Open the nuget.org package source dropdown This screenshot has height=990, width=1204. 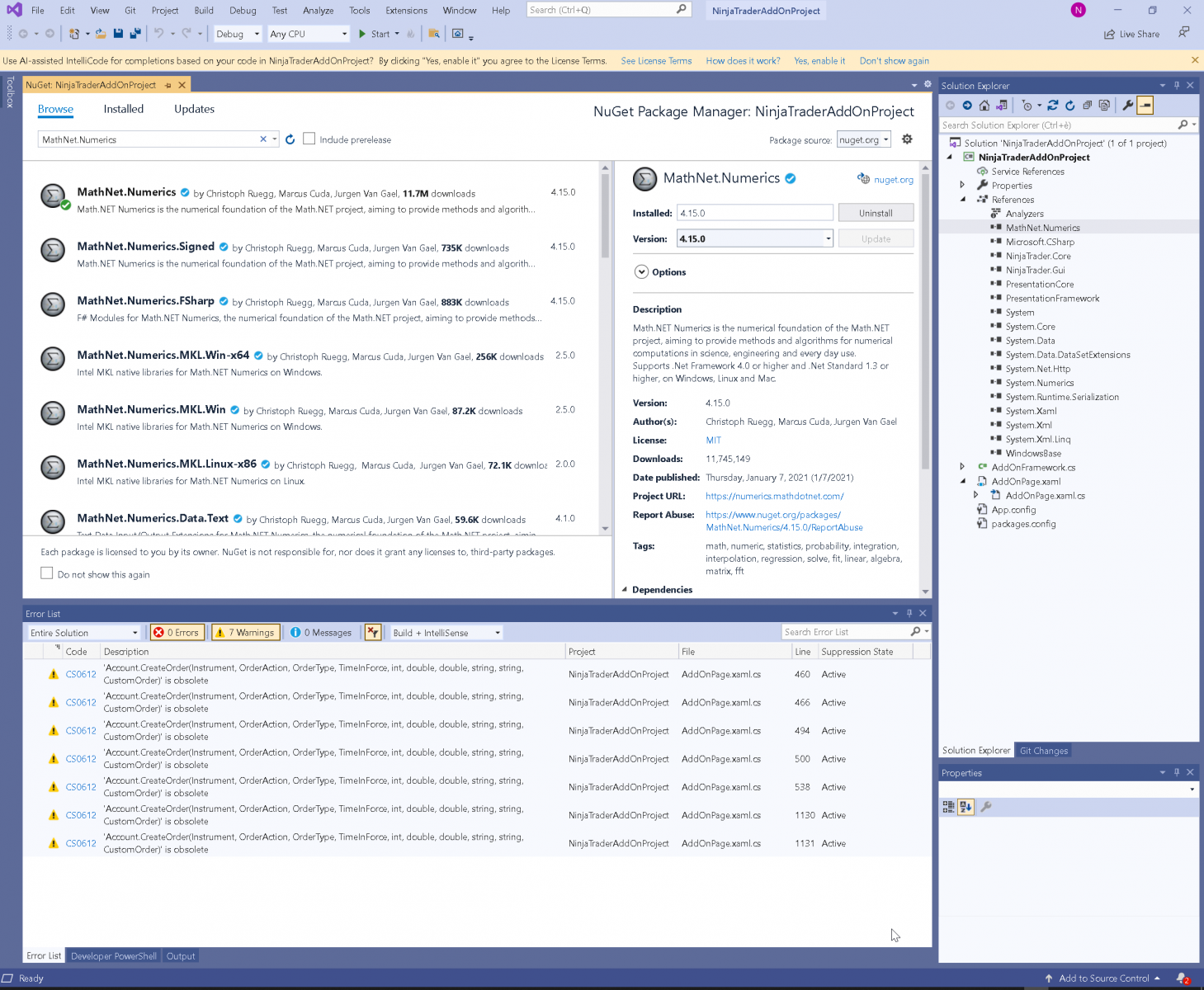(x=864, y=139)
